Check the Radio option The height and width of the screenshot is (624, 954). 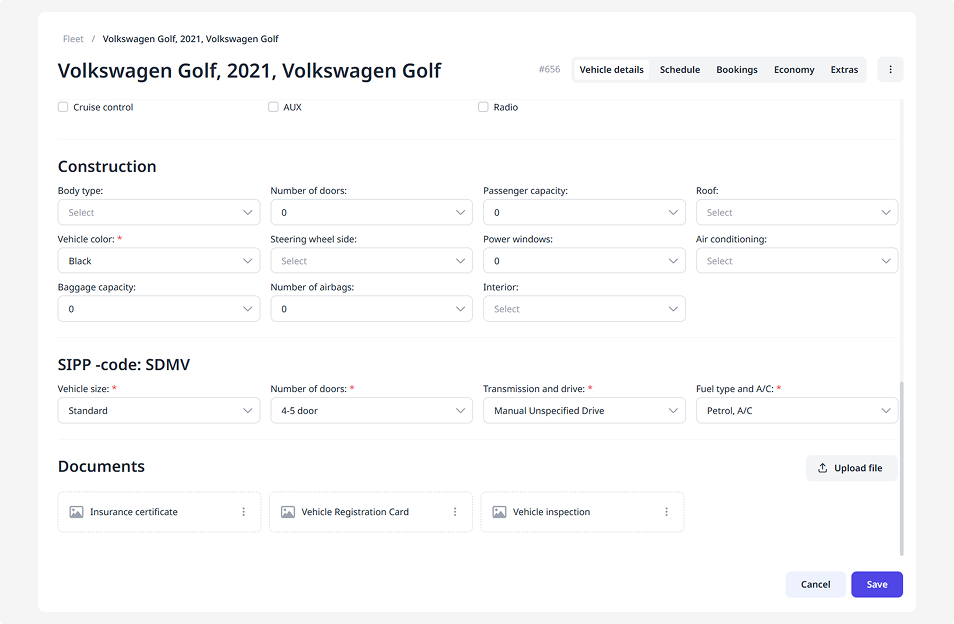[x=483, y=107]
